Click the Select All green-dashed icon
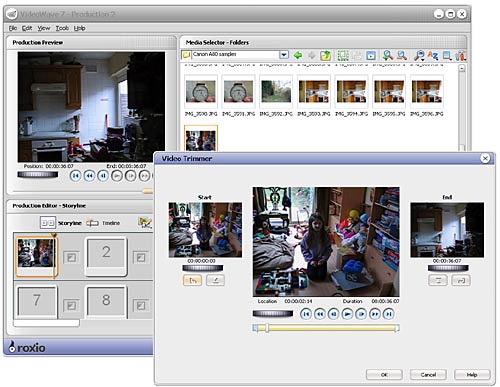This screenshot has width=500, height=387. [x=343, y=55]
